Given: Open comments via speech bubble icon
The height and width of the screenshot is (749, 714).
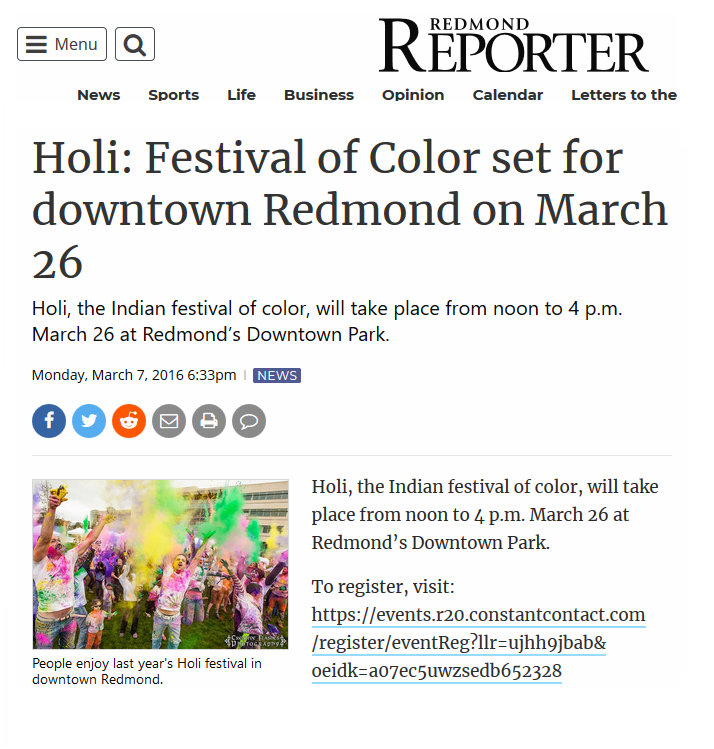Looking at the screenshot, I should coord(249,421).
